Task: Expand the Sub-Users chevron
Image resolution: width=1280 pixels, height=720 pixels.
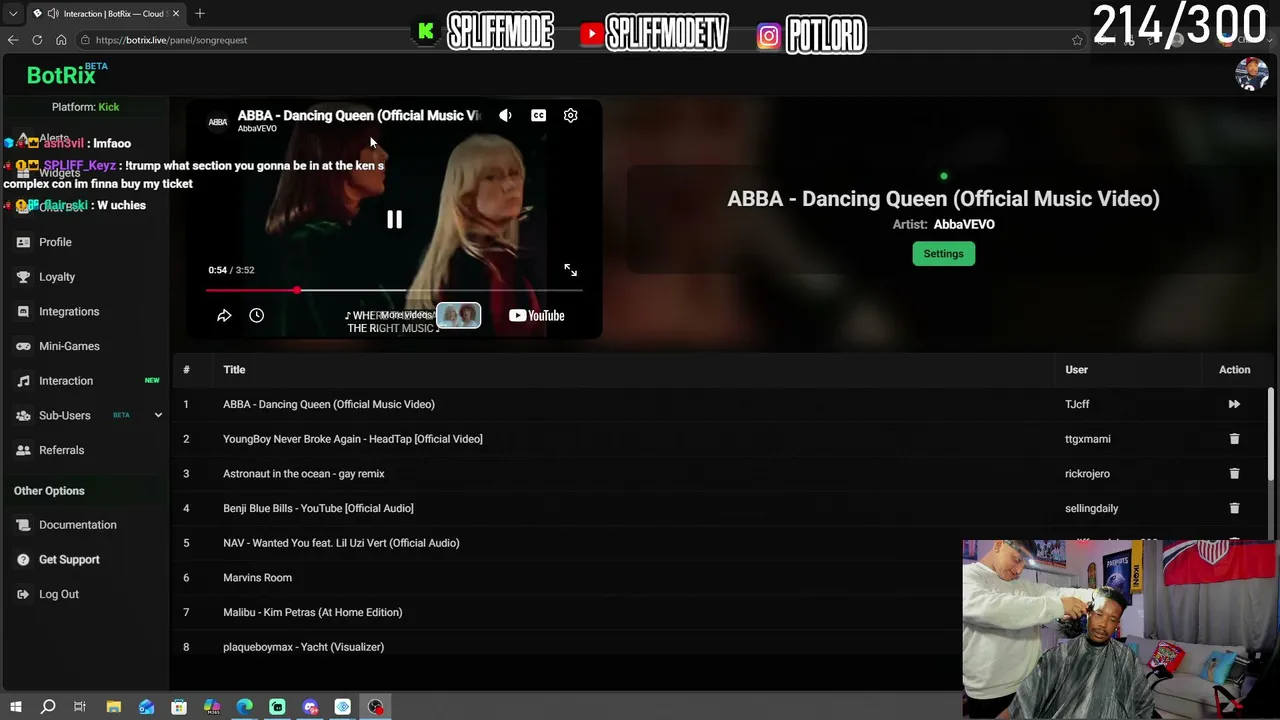Action: pos(158,415)
